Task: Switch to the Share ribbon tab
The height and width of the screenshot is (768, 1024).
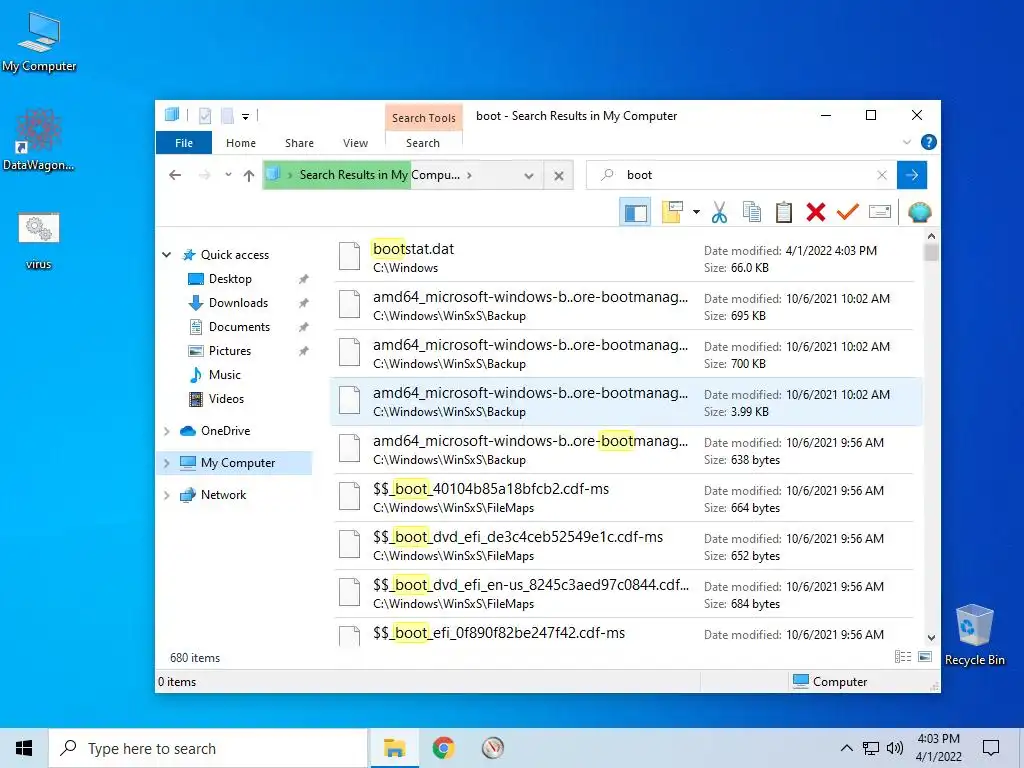Action: click(299, 143)
